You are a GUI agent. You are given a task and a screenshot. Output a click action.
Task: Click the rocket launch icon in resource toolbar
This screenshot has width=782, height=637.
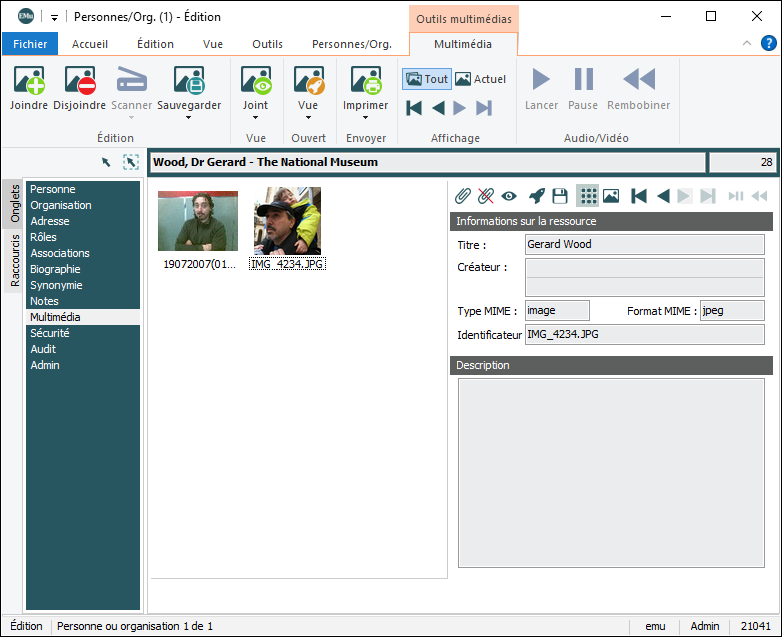(x=537, y=196)
